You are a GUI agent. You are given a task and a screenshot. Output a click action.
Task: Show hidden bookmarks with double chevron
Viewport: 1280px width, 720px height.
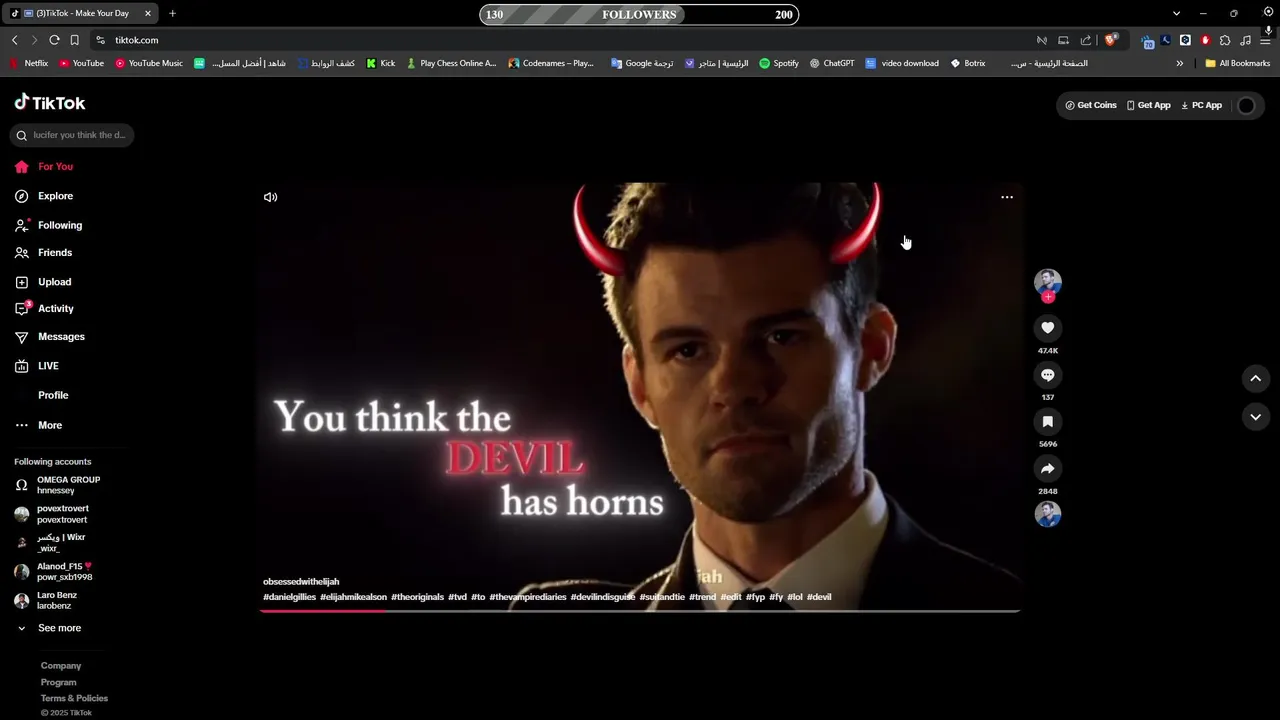coord(1179,63)
